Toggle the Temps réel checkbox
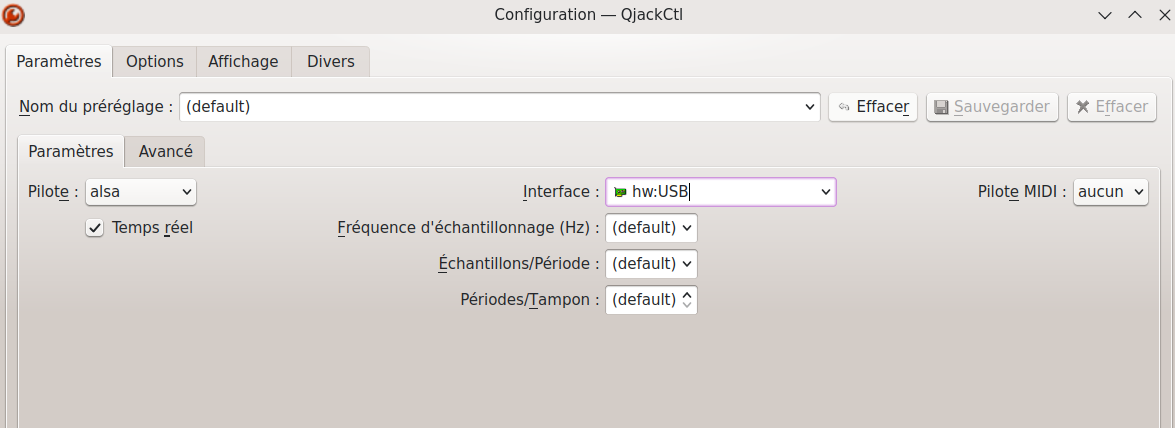The height and width of the screenshot is (428, 1175). click(x=95, y=228)
